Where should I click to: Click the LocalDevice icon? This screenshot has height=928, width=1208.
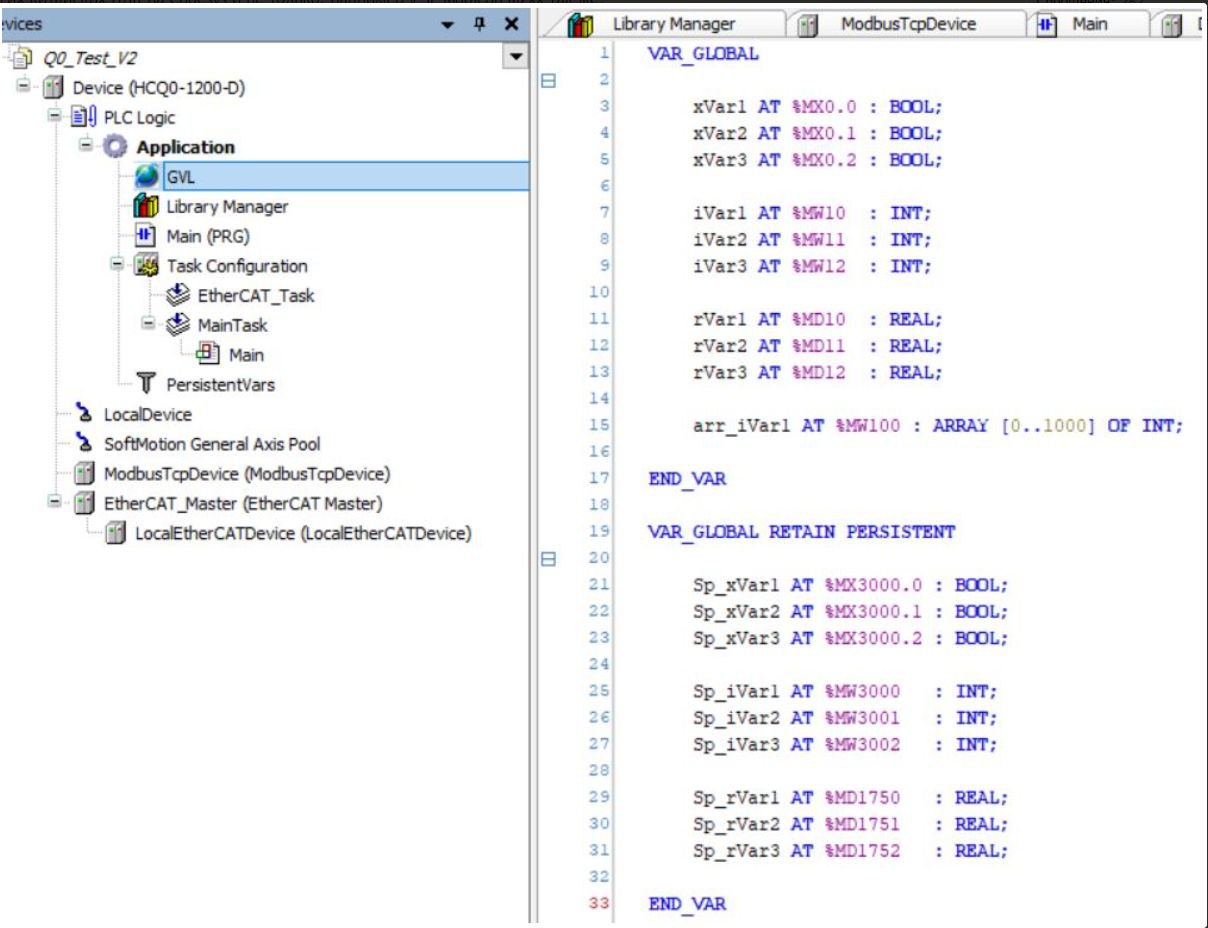click(86, 414)
